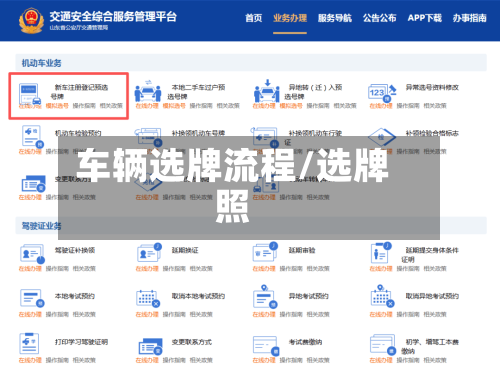Click the 延期换证 card icon
The image size is (500, 376).
(x=149, y=253)
